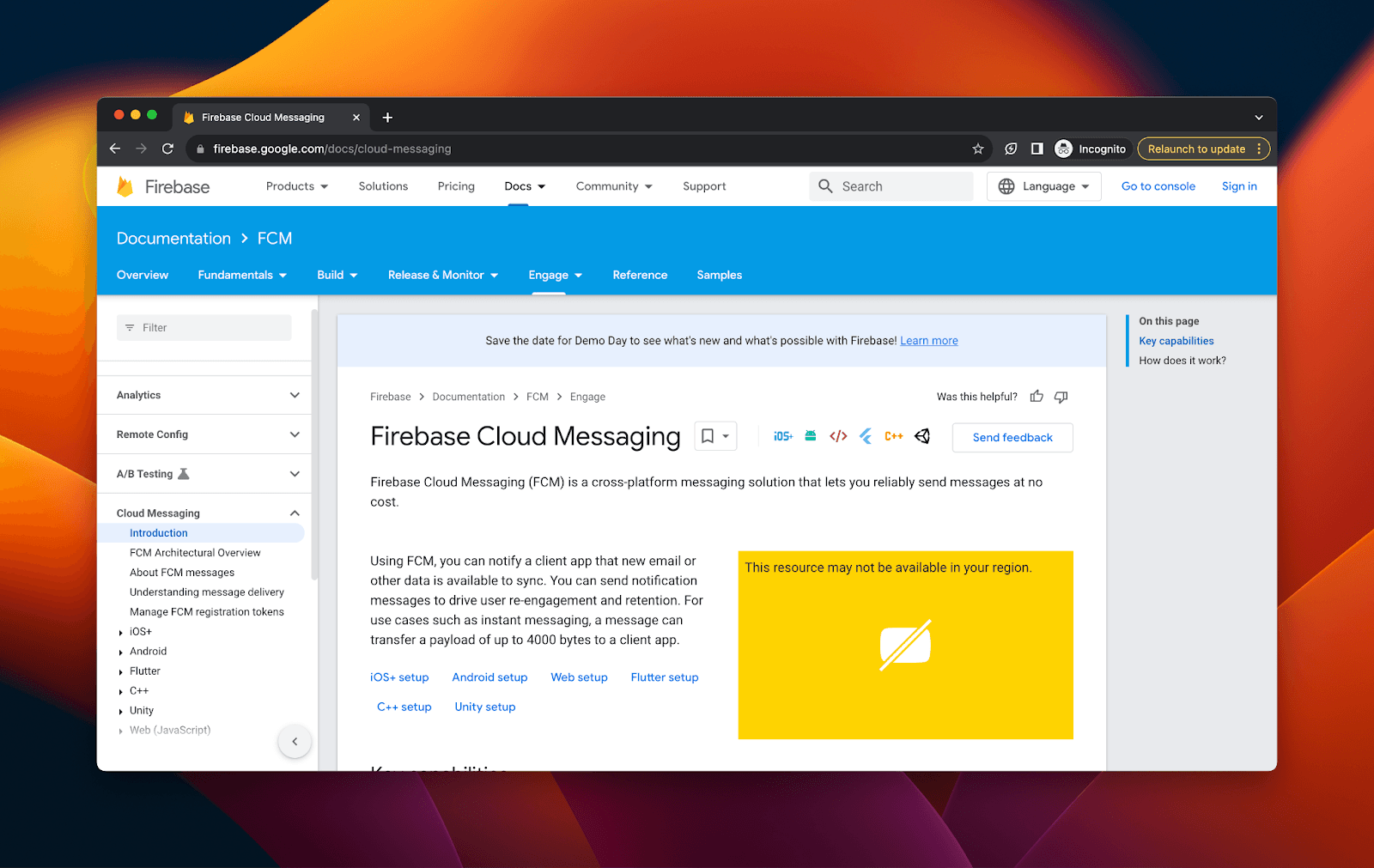The height and width of the screenshot is (868, 1374).
Task: Open the Fundamentals dropdown tab
Action: pos(242,275)
